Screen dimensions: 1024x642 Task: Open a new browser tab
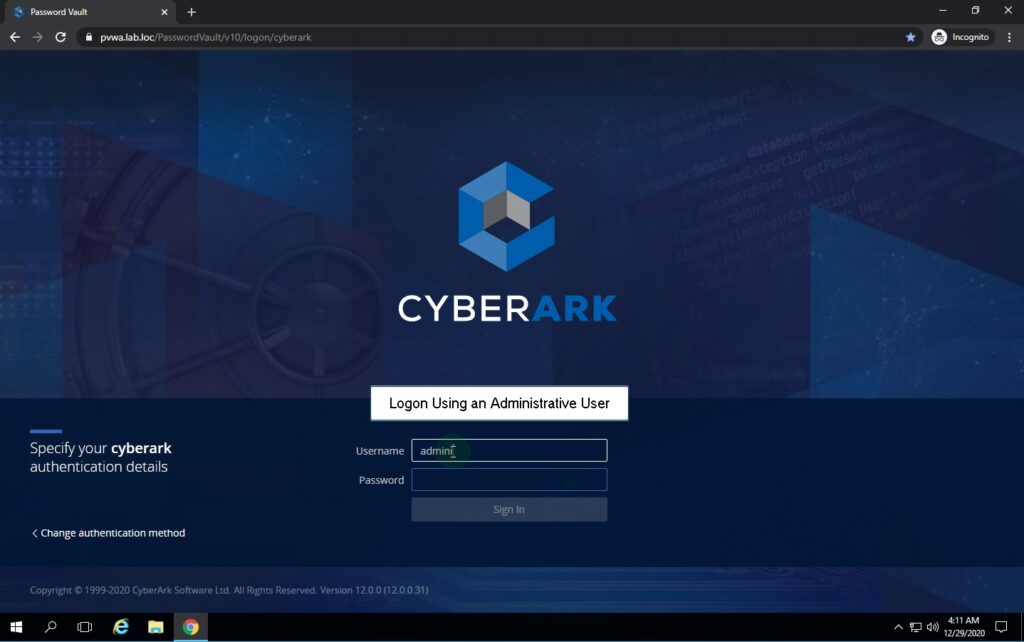[190, 13]
